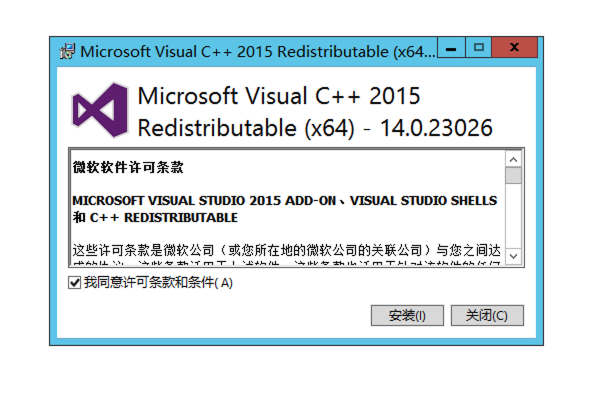596x399 pixels.
Task: Click the MICROSOFT VISUAL STUDIO 2015 ADD-ON line
Action: (x=285, y=200)
